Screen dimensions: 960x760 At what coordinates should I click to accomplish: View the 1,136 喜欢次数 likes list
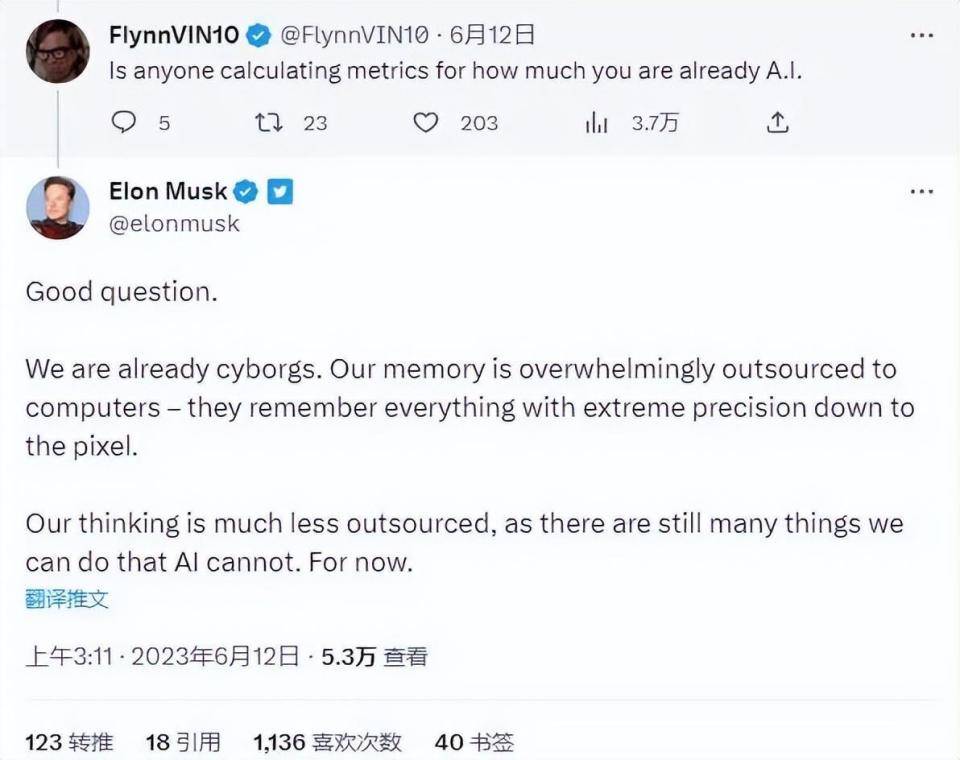point(327,742)
